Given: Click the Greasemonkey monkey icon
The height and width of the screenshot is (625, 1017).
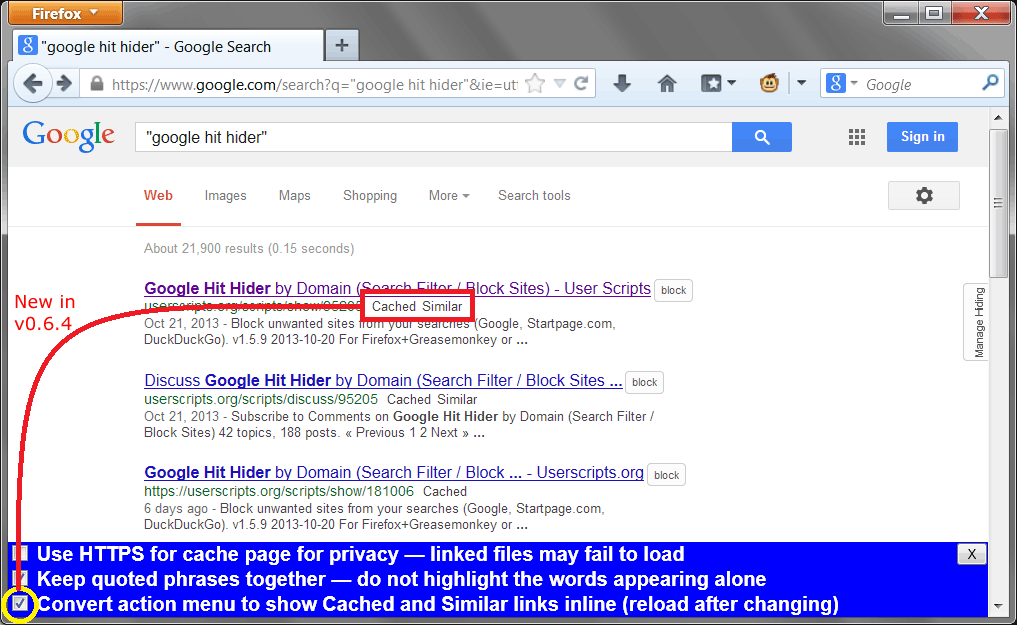Looking at the screenshot, I should coord(770,84).
